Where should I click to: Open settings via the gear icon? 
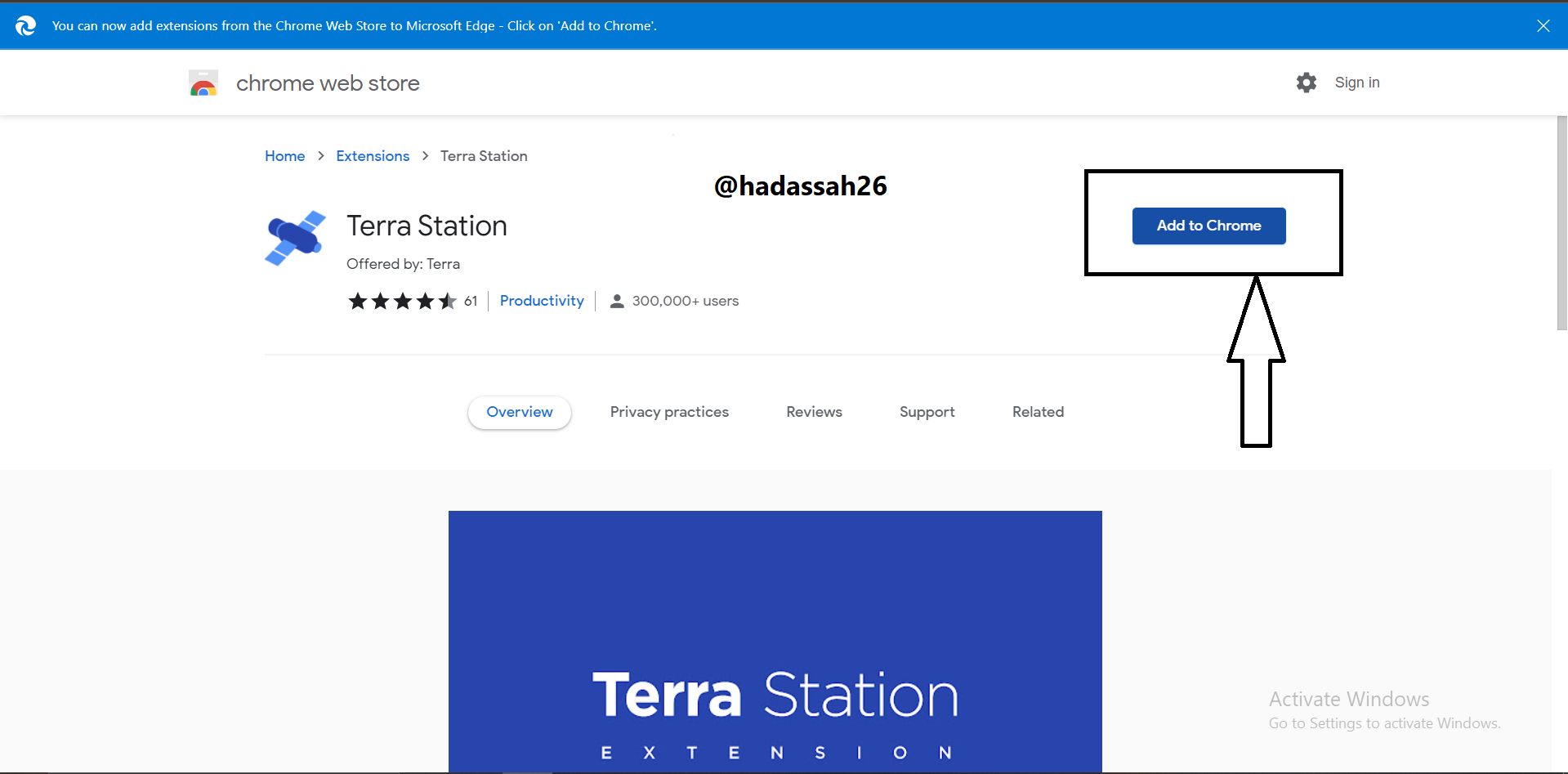point(1307,83)
